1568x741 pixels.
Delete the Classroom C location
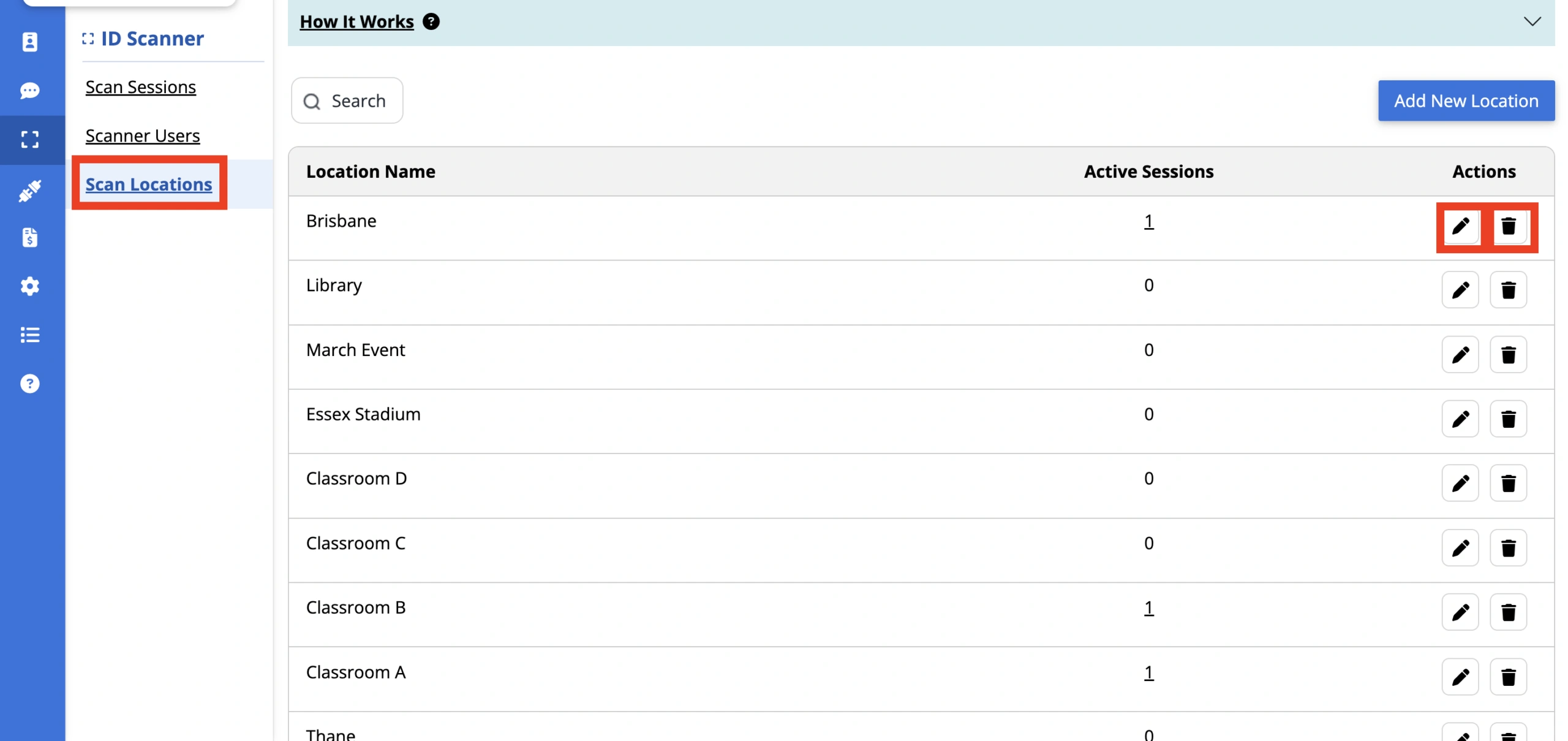1508,547
